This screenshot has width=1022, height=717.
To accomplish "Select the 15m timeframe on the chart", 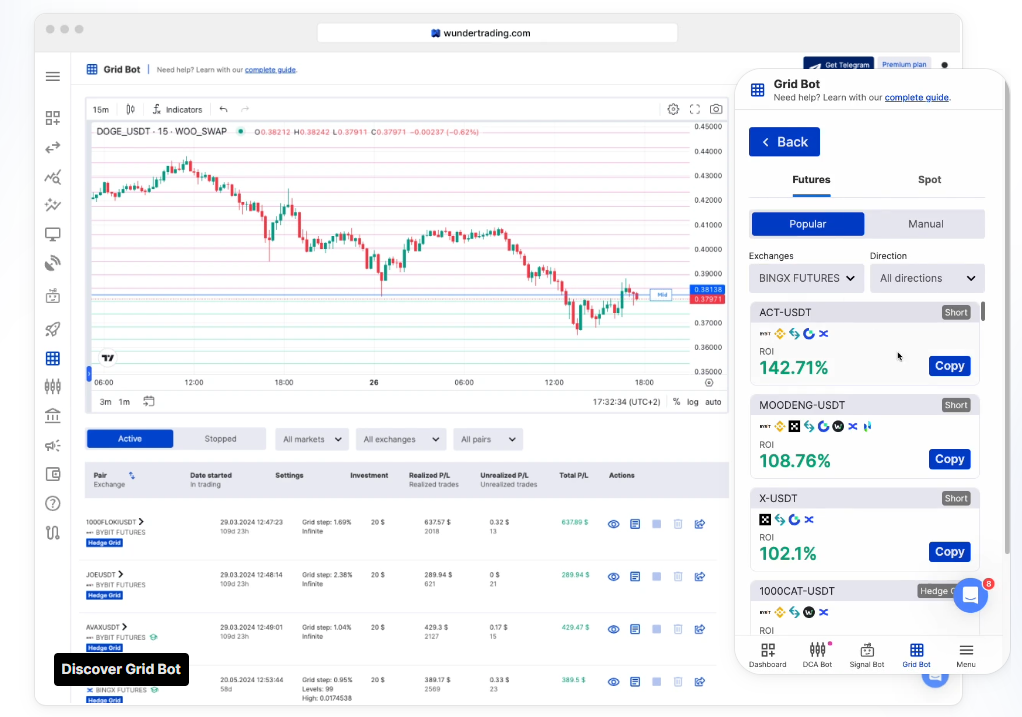I will [100, 109].
